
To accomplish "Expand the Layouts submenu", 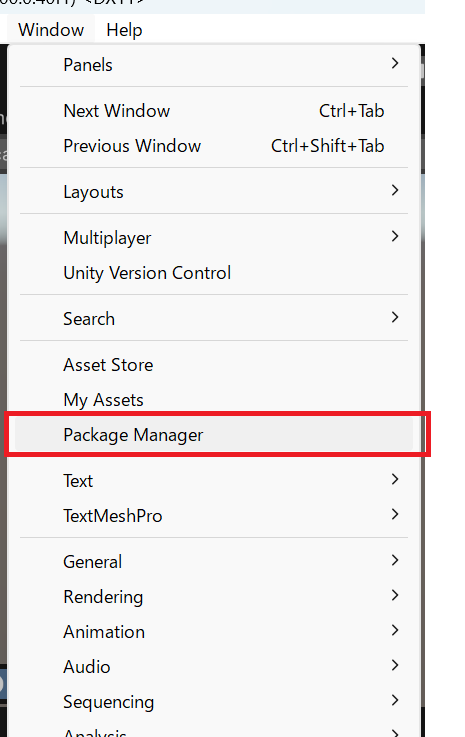I will click(x=214, y=192).
